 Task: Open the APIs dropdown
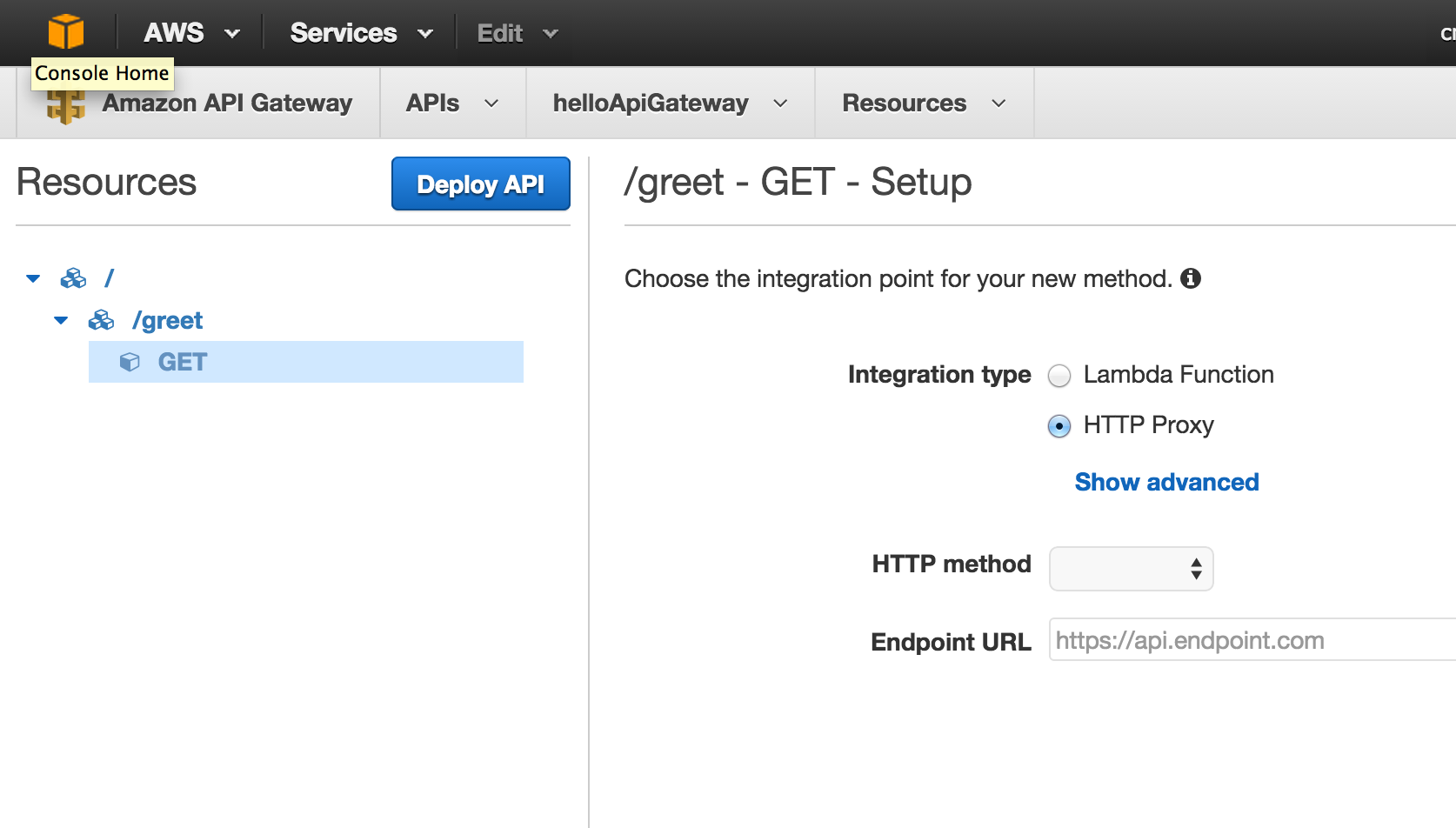453,103
